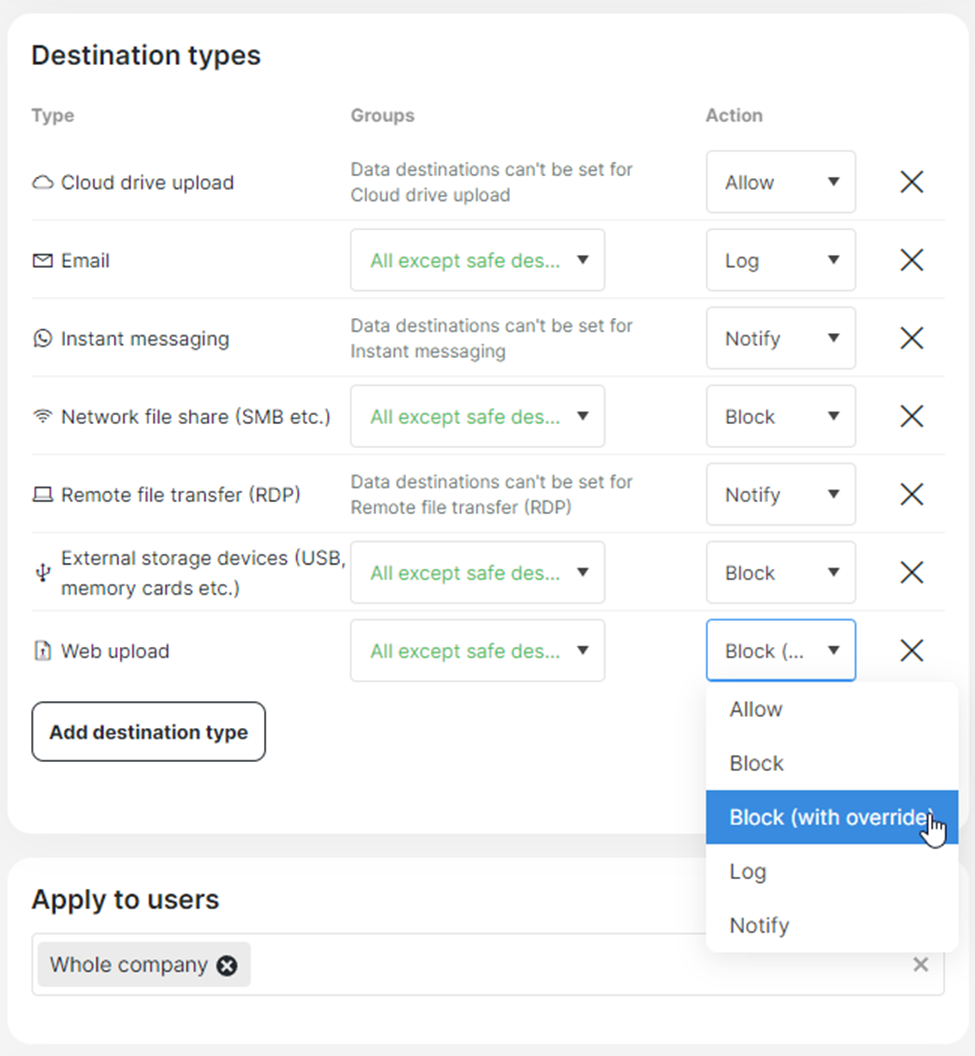Expand the Web upload groups dropdown
The height and width of the screenshot is (1056, 975).
(477, 651)
